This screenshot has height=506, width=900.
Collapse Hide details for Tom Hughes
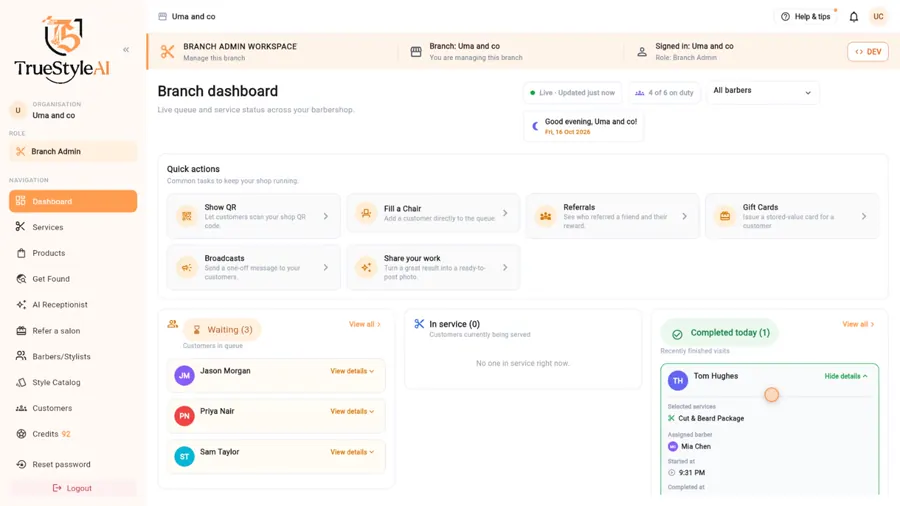point(846,376)
